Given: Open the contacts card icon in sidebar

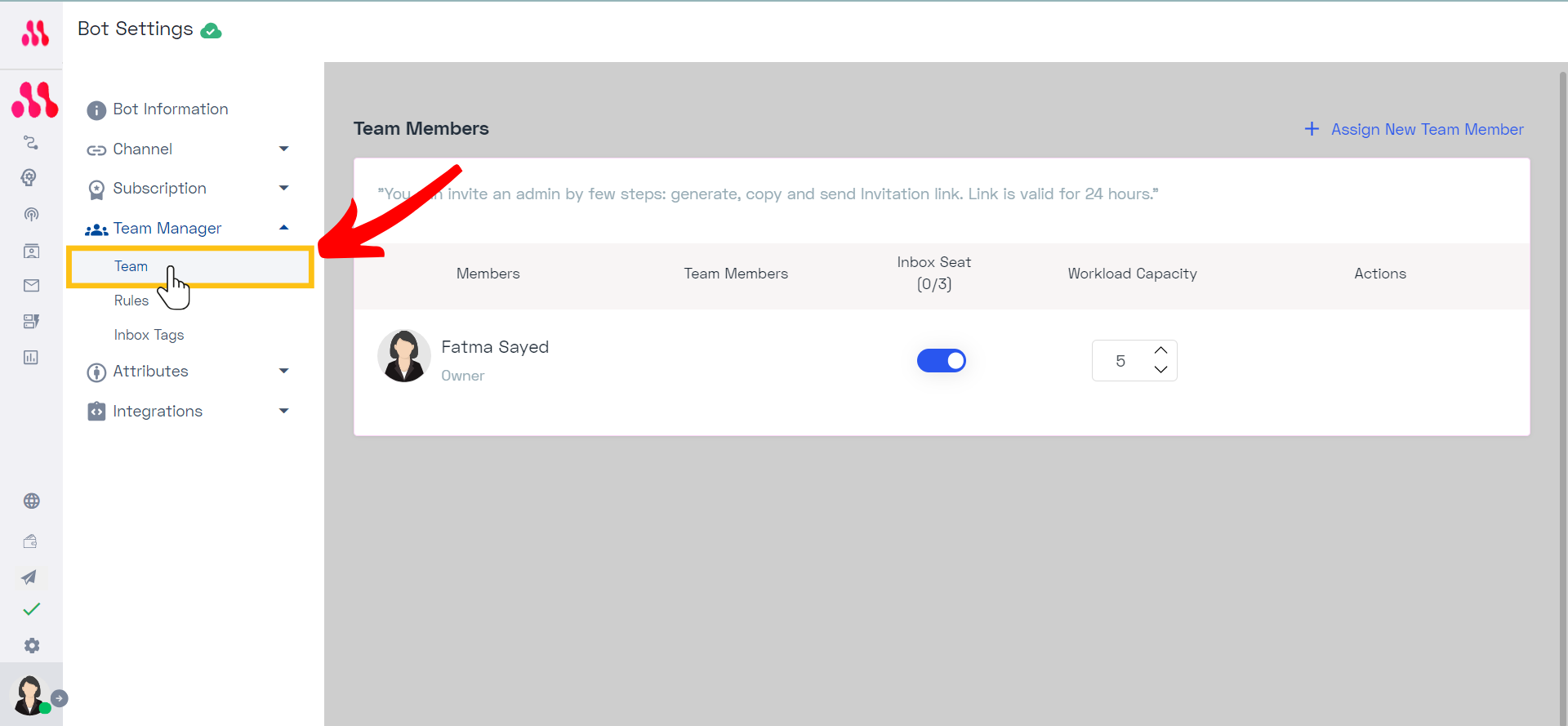Looking at the screenshot, I should 31,251.
